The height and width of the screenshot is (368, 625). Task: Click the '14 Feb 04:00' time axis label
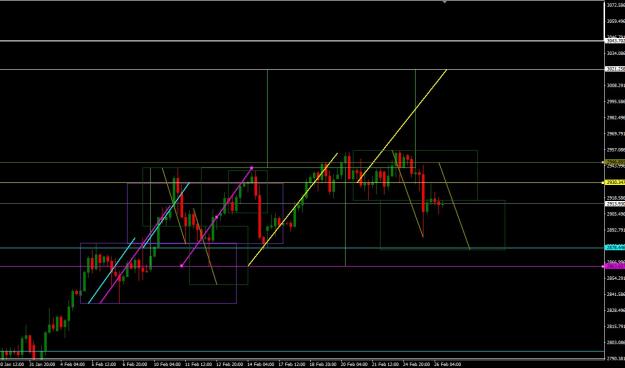260,364
